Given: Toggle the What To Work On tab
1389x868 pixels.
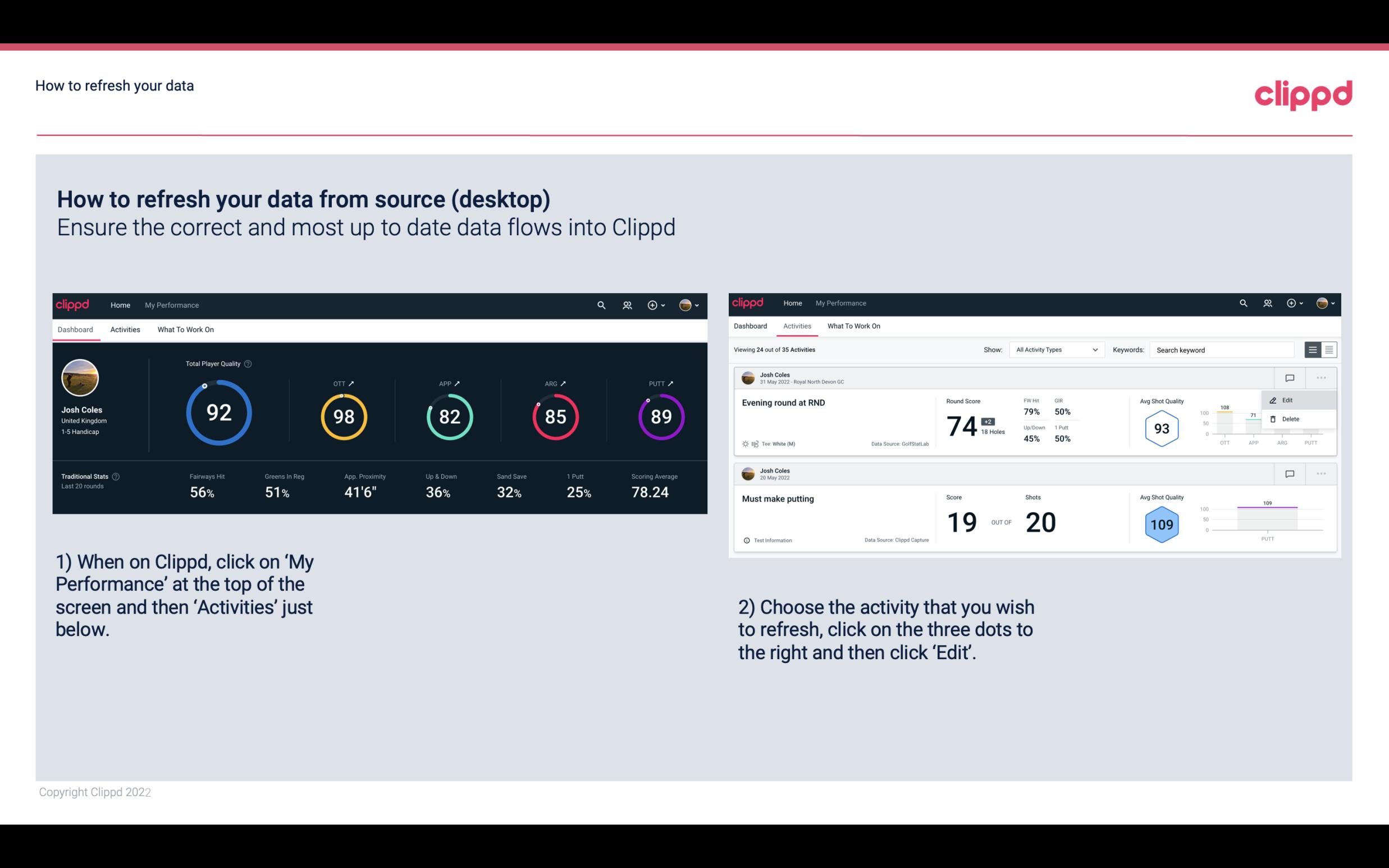Looking at the screenshot, I should 186,328.
